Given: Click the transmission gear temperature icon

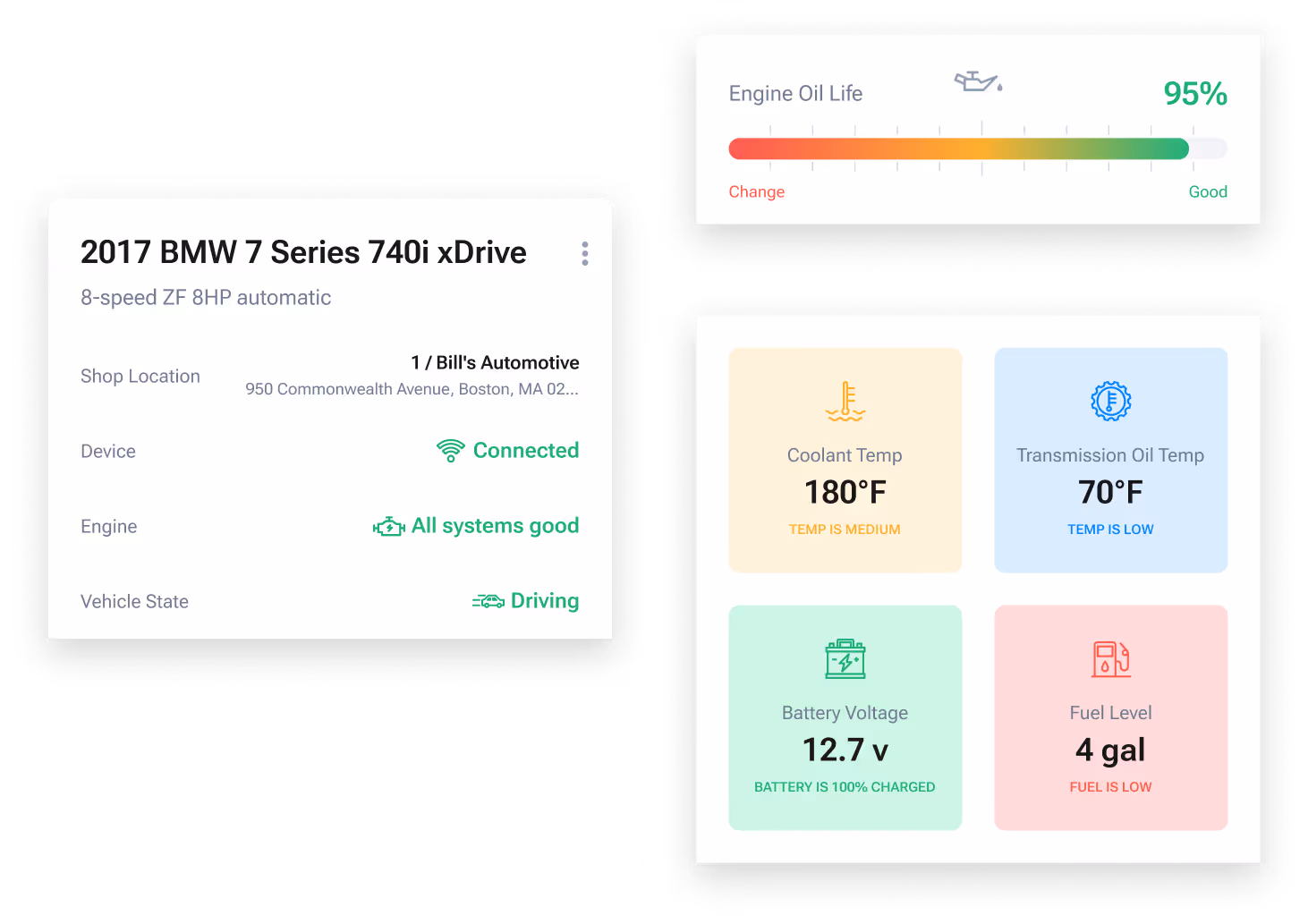Looking at the screenshot, I should click(x=1110, y=401).
